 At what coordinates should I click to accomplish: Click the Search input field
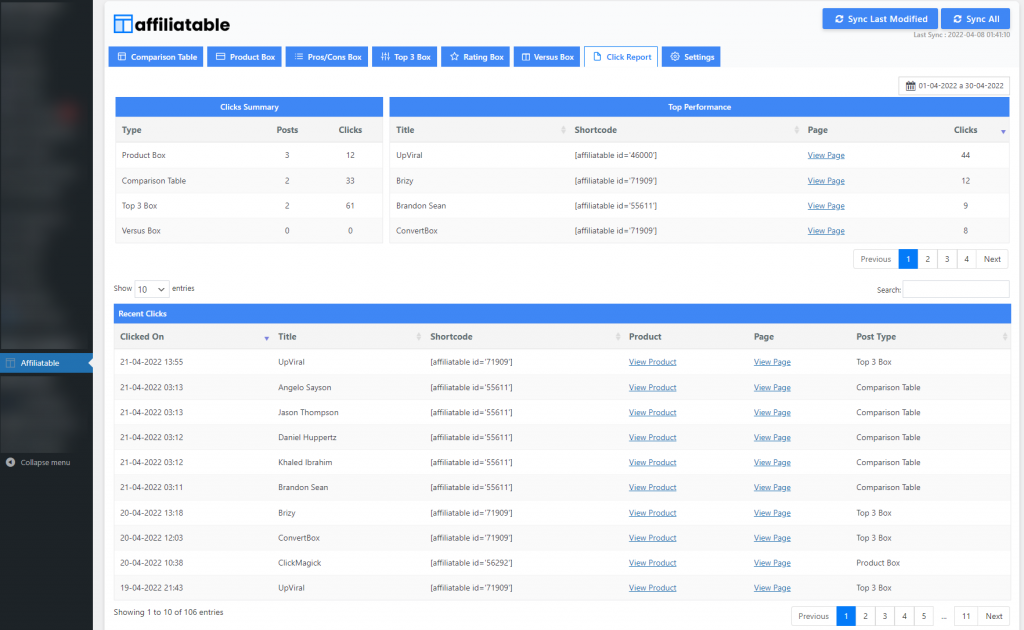[x=955, y=289]
